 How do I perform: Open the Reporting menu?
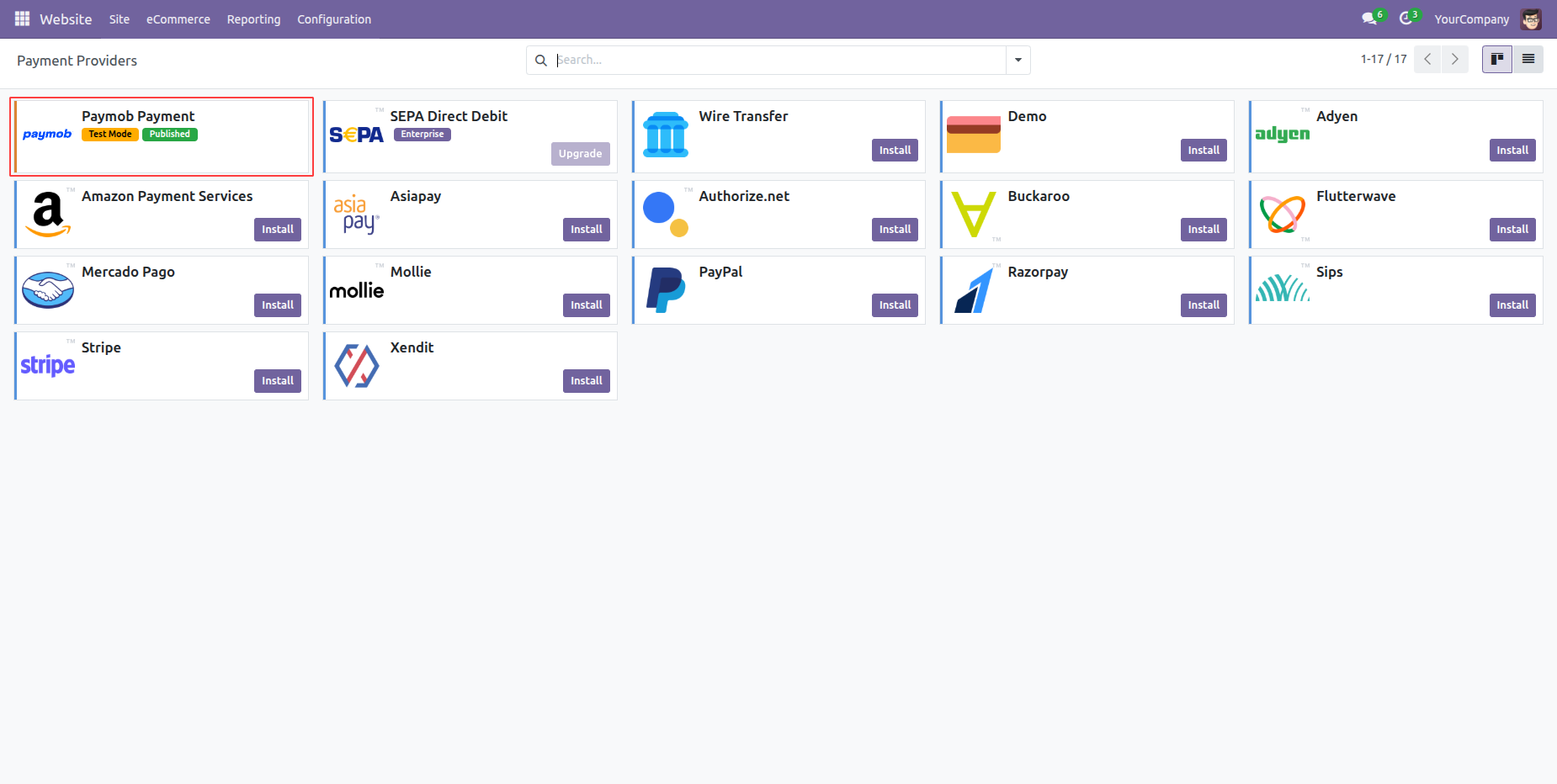253,19
